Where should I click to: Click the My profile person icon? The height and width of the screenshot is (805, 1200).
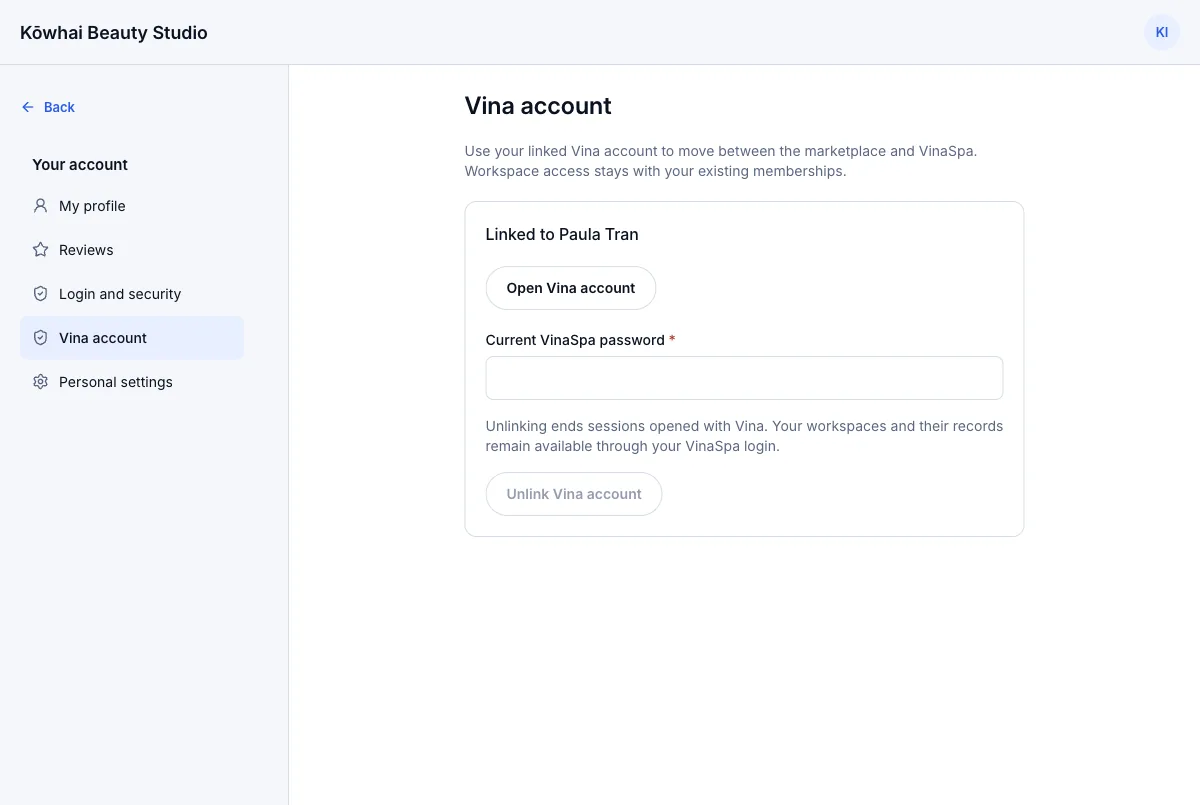(x=40, y=206)
